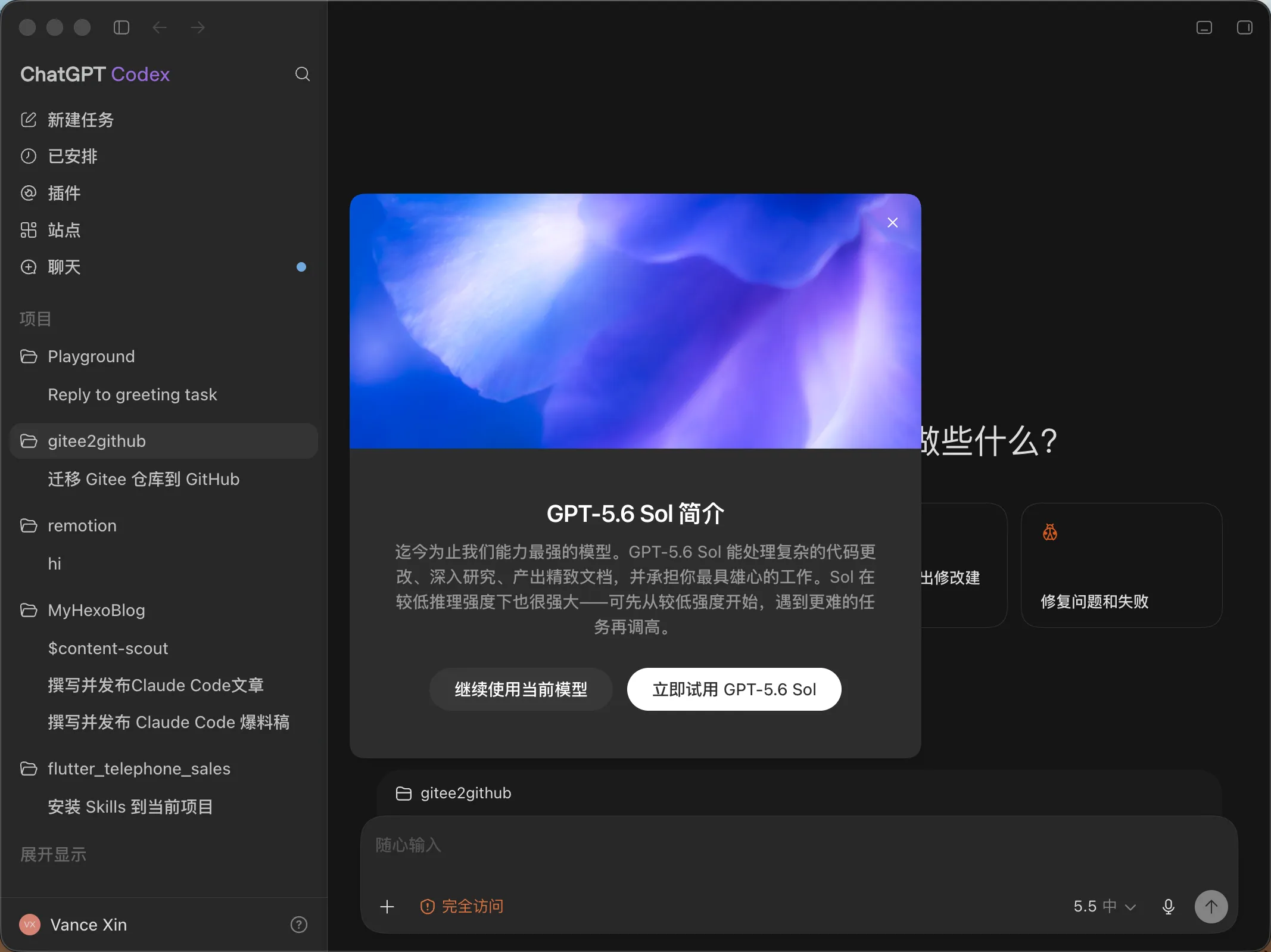Click the MyHexoBlog folder icon
This screenshot has height=952, width=1271.
point(29,610)
